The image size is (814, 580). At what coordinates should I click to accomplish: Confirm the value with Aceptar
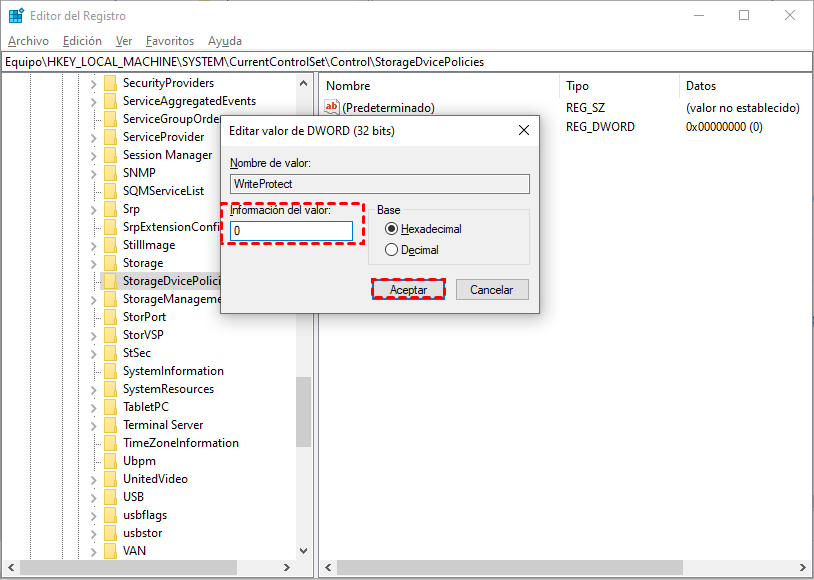pos(409,290)
